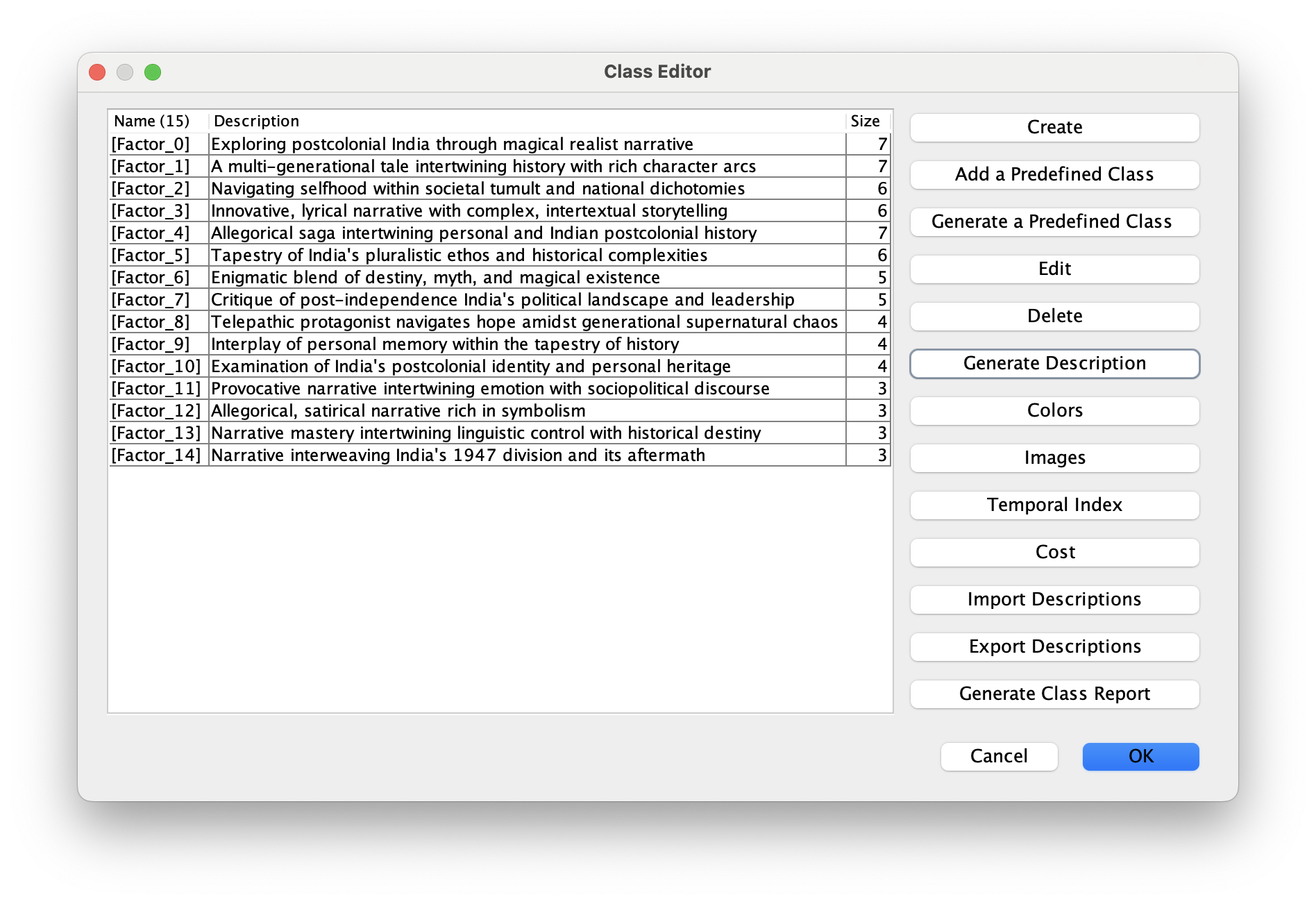1316x904 pixels.
Task: Sort by the Size column header
Action: click(865, 122)
